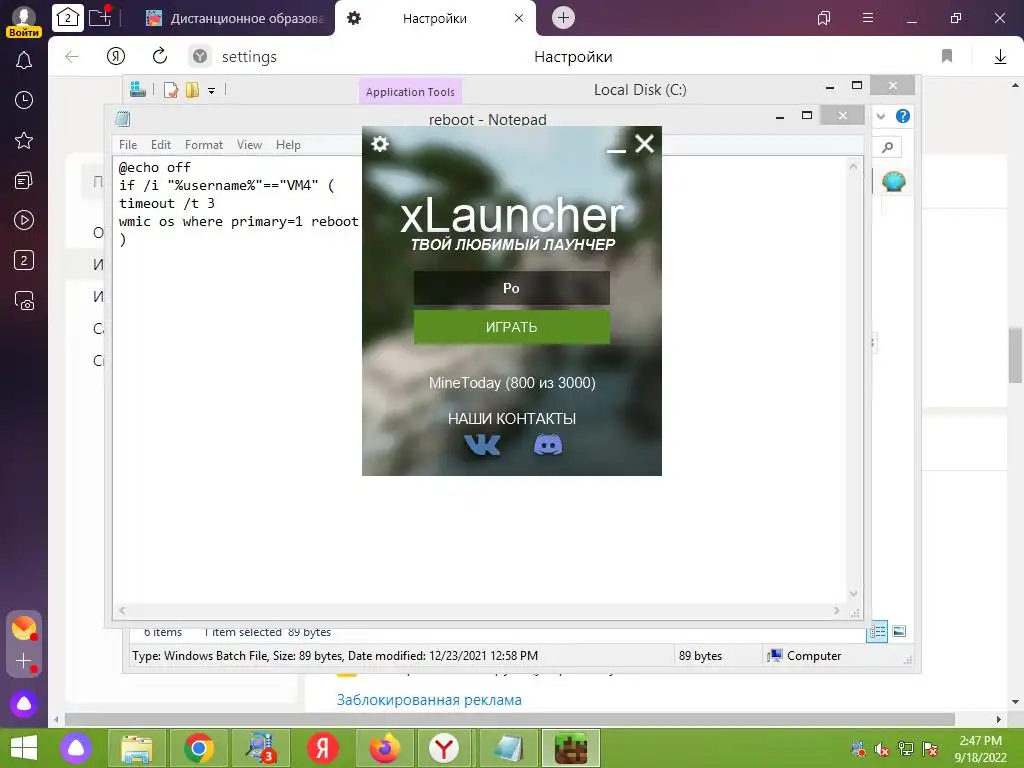1024x768 pixels.
Task: Open File Explorer from taskbar
Action: tap(136, 748)
